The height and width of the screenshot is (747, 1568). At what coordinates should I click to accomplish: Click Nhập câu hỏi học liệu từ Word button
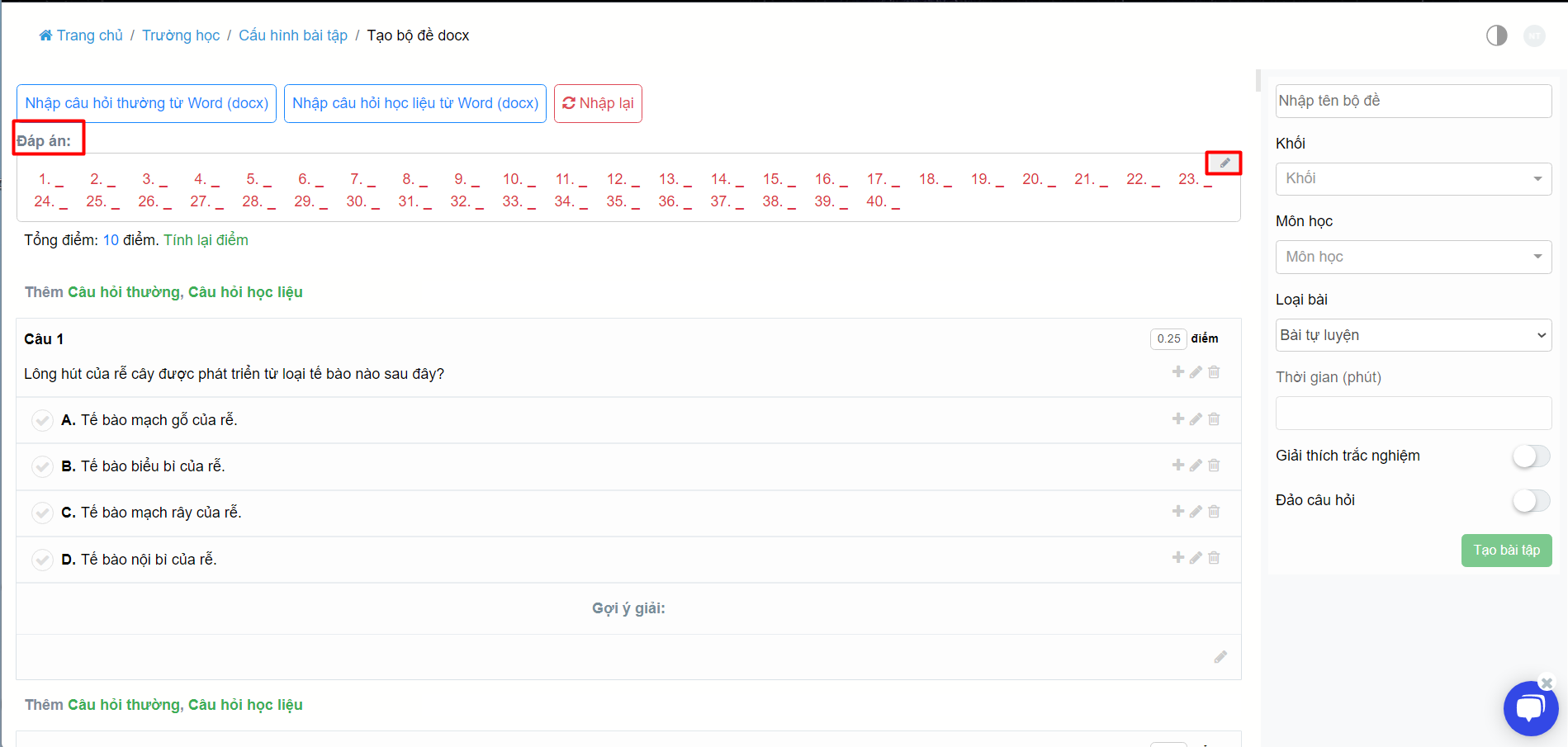point(415,103)
